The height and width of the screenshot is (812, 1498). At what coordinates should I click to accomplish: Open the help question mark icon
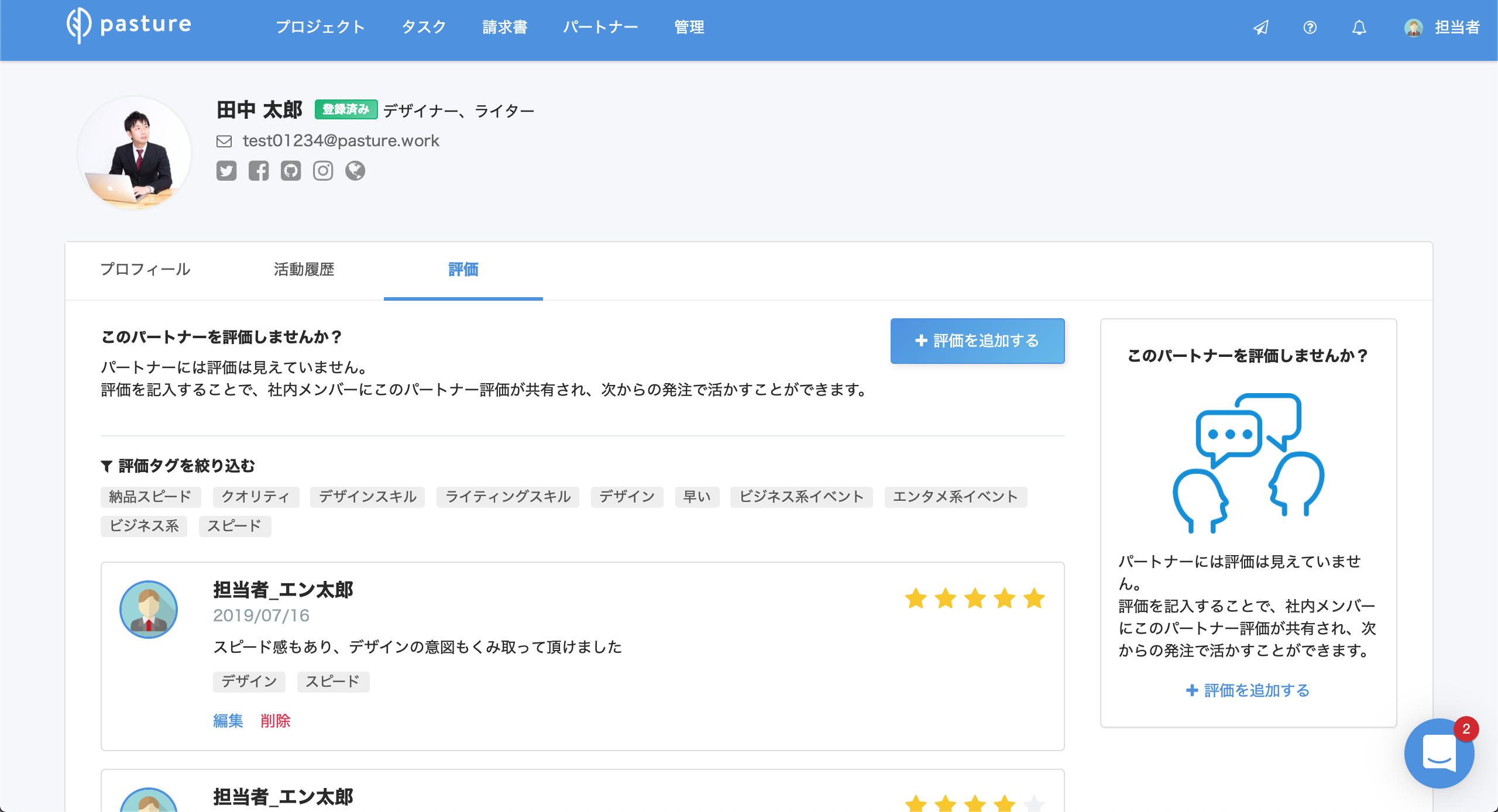pos(1310,27)
